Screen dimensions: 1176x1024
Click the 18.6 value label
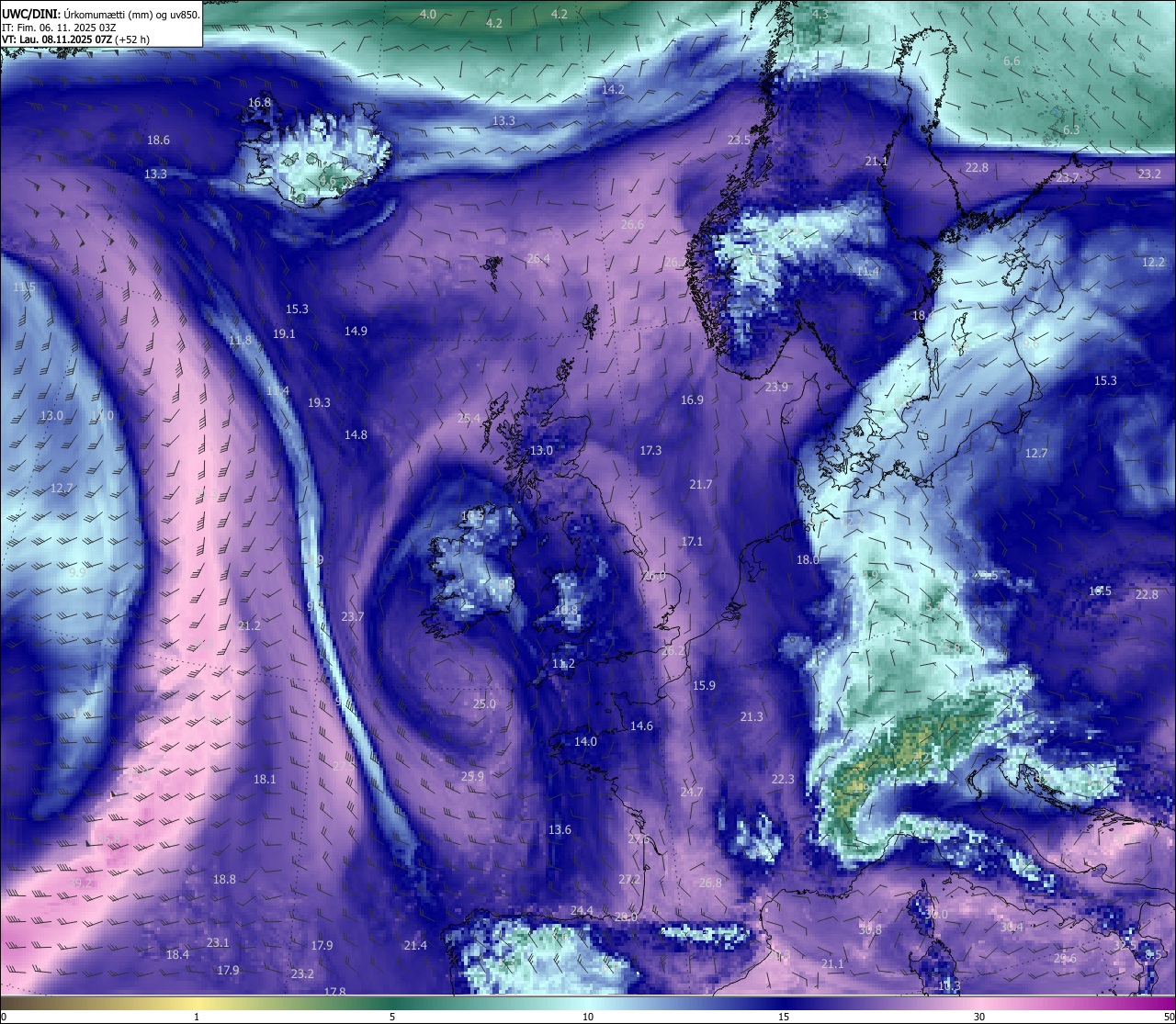[158, 141]
